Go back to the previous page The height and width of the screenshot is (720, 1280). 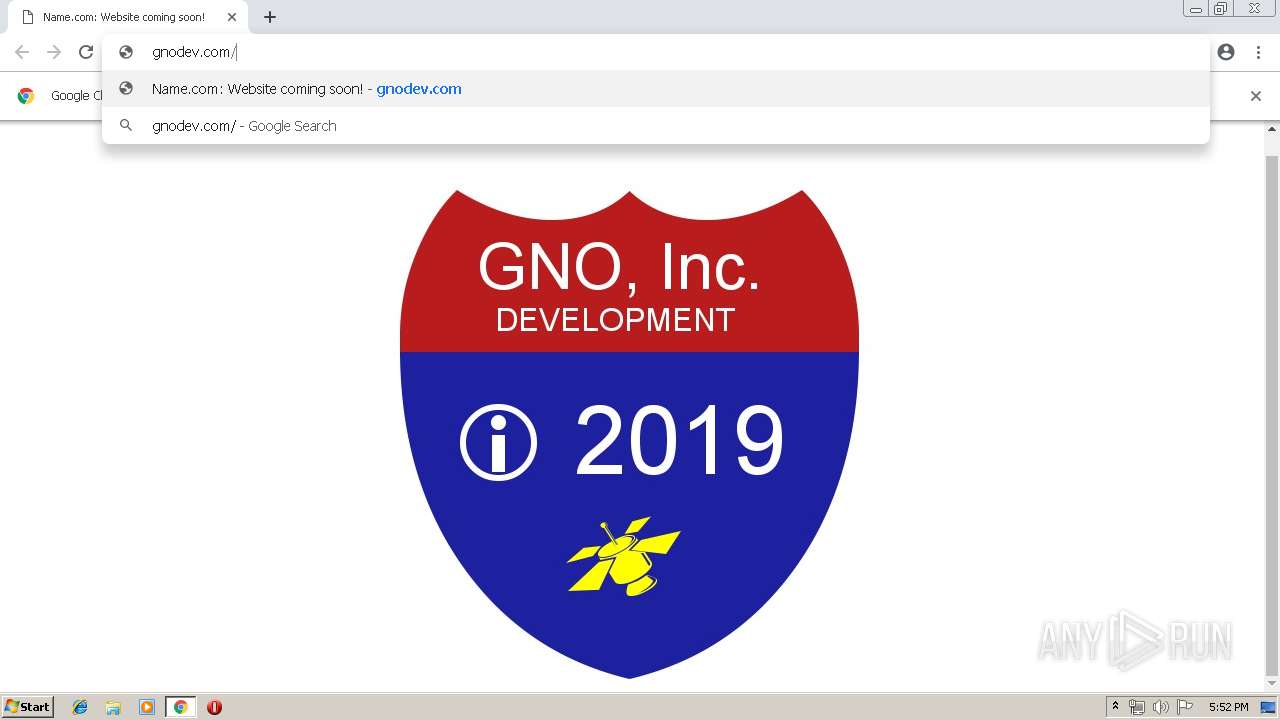[22, 52]
